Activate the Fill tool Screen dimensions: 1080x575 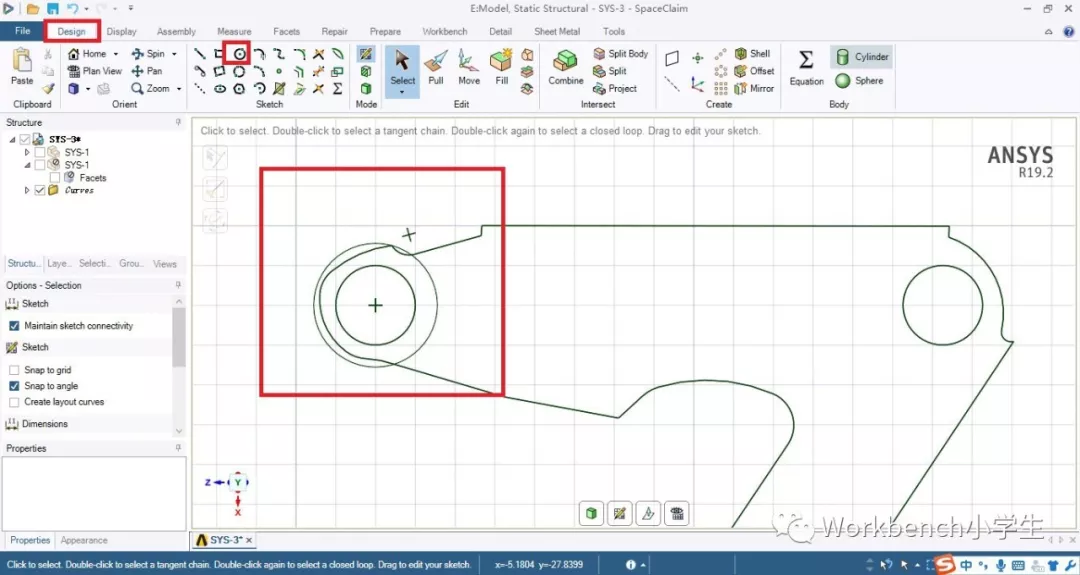pyautogui.click(x=501, y=67)
